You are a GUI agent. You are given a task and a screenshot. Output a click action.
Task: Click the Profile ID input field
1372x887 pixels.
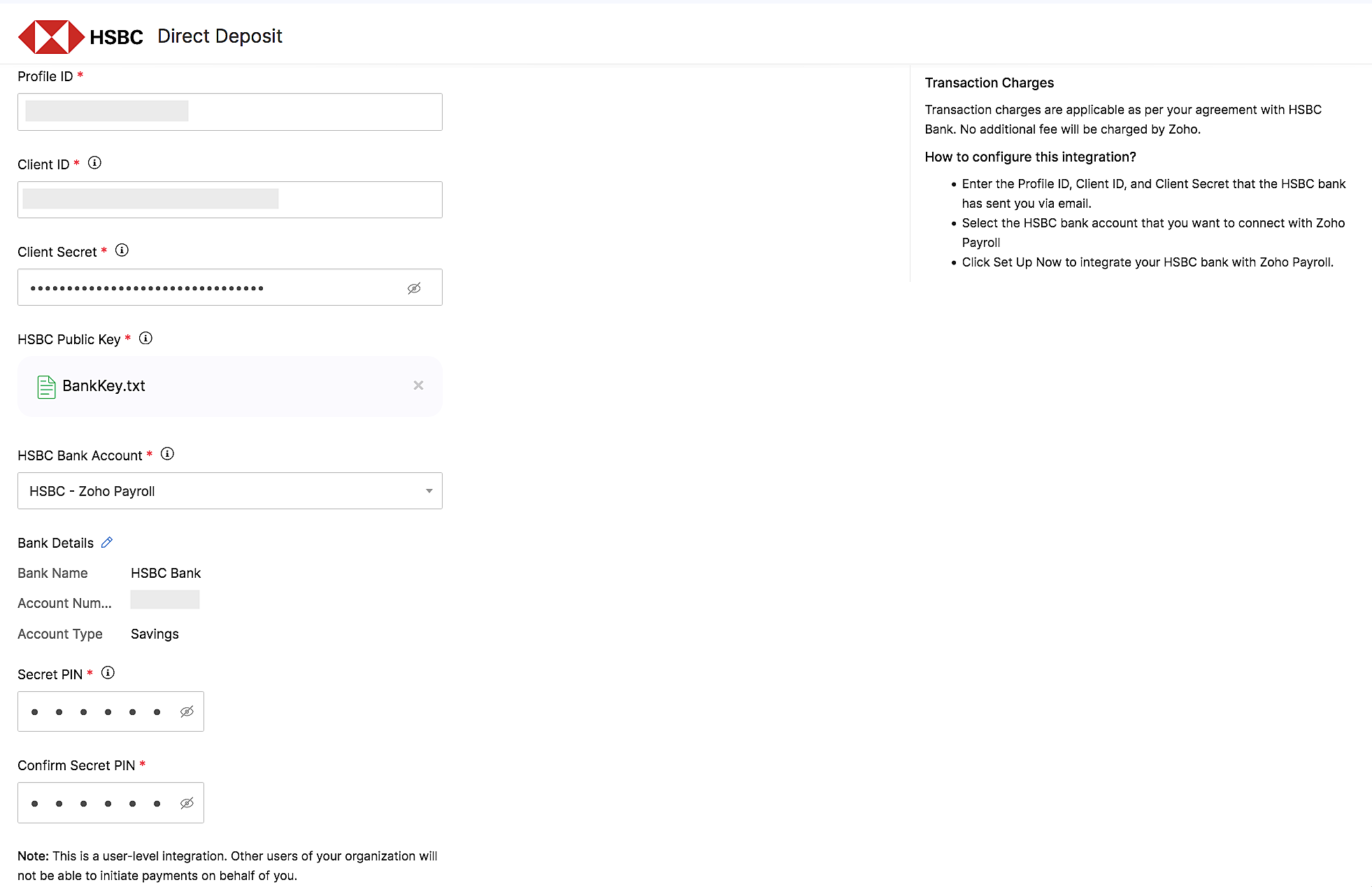pyautogui.click(x=229, y=112)
